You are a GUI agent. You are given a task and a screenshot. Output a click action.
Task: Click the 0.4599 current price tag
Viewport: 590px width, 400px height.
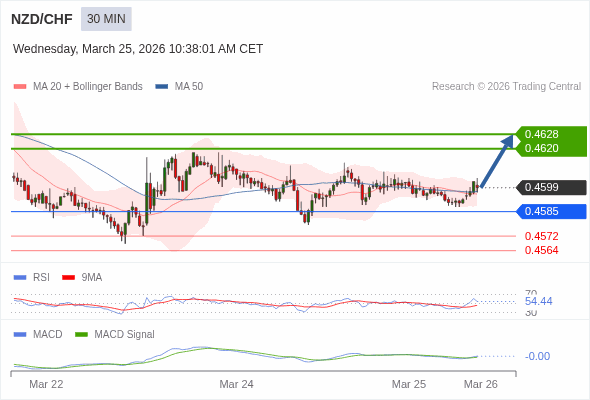[551, 187]
